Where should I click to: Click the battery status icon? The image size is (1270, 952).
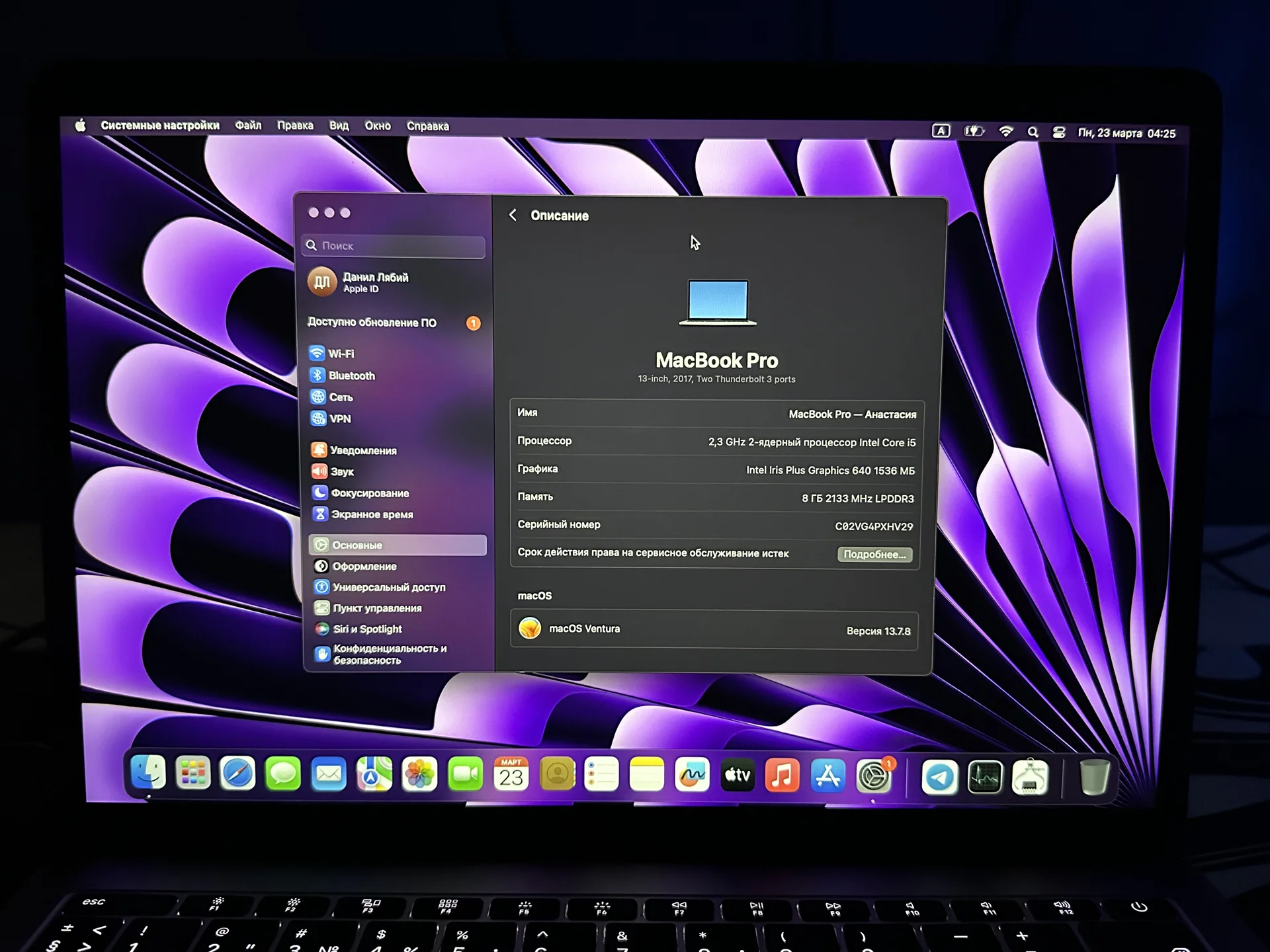coord(974,132)
